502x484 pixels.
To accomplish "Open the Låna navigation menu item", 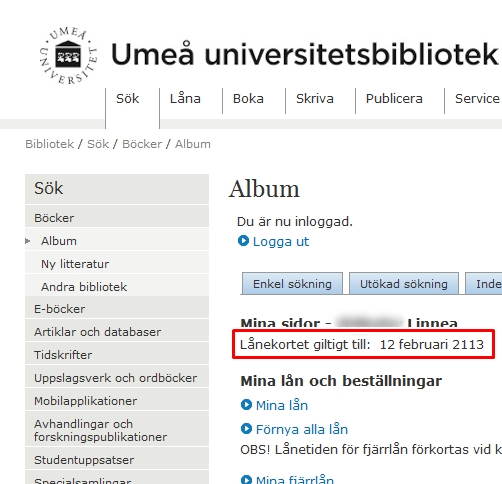I will tap(185, 99).
